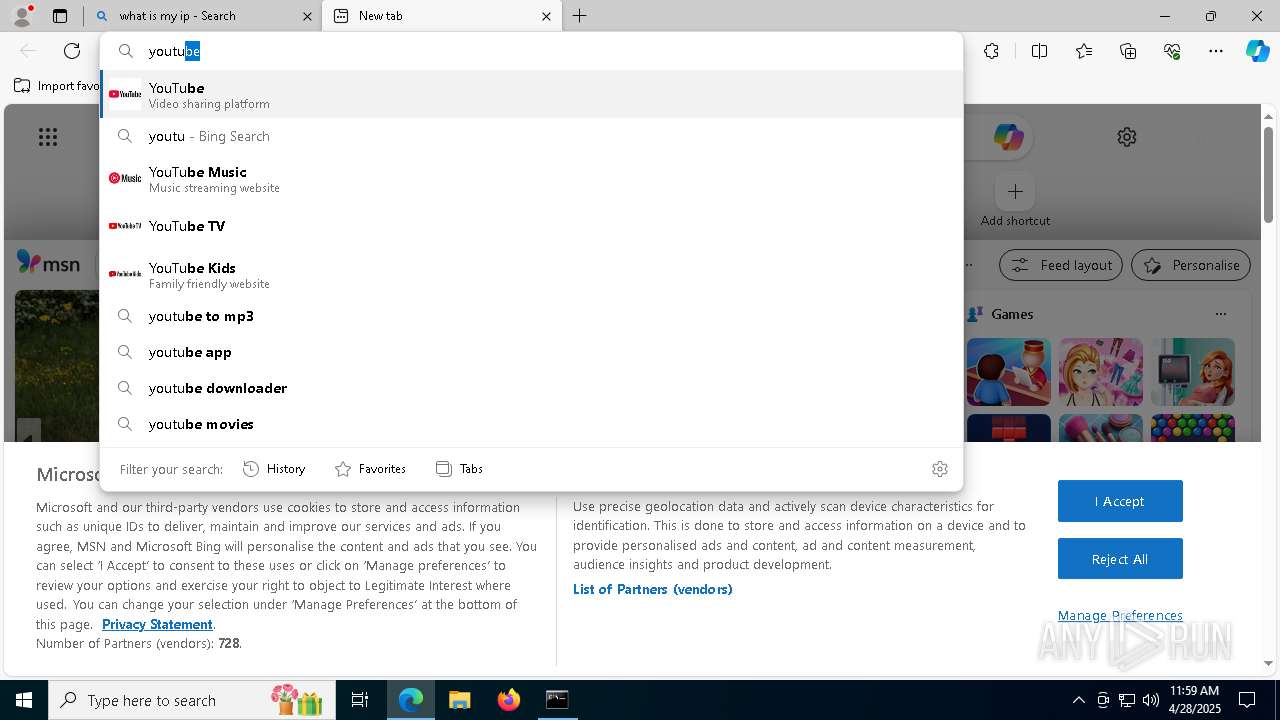Screen dimensions: 1280x720
Task: Open the Settings and more ellipsis menu
Action: [1216, 51]
